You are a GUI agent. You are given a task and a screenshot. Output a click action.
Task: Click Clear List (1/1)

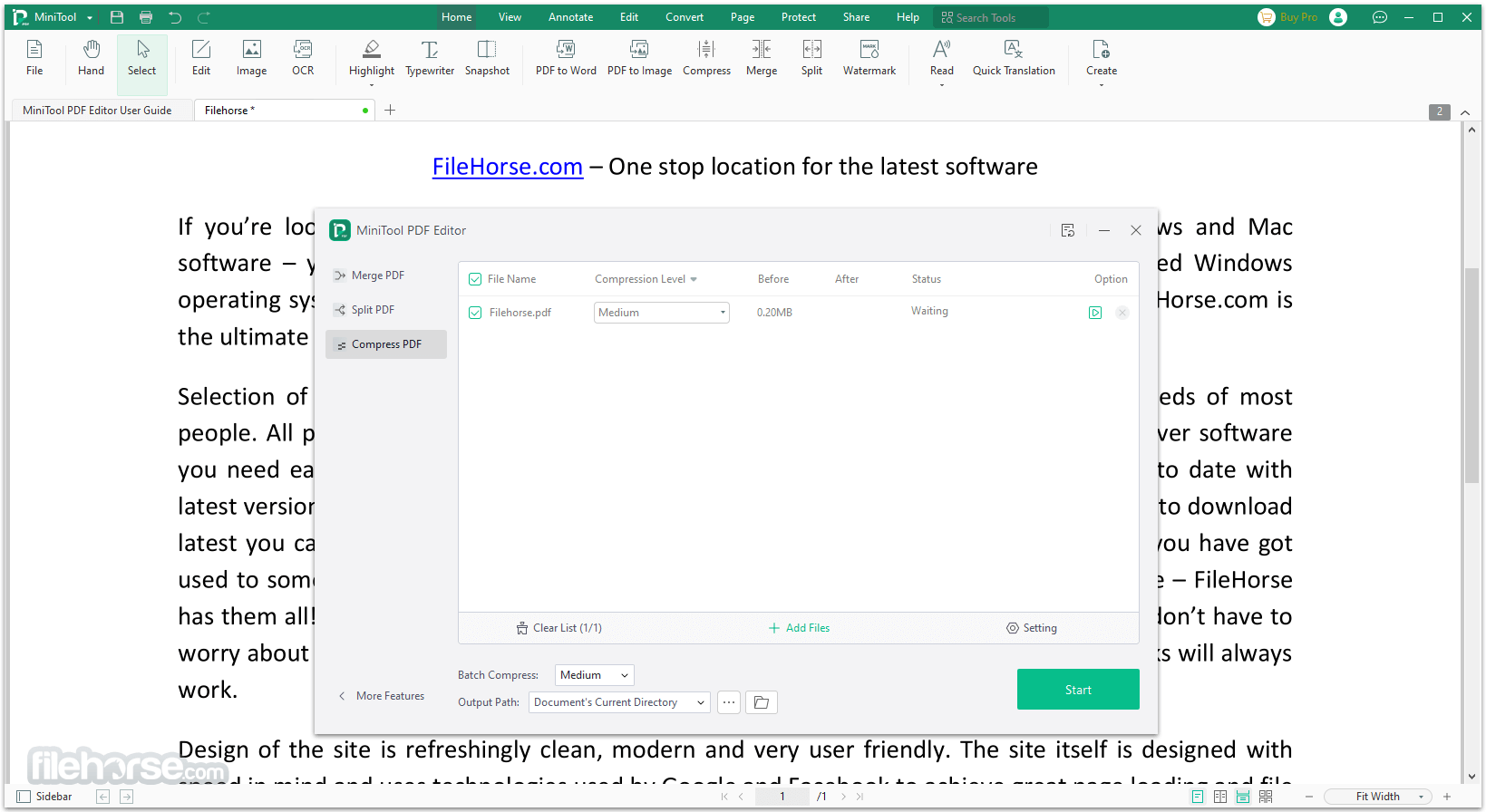point(558,628)
